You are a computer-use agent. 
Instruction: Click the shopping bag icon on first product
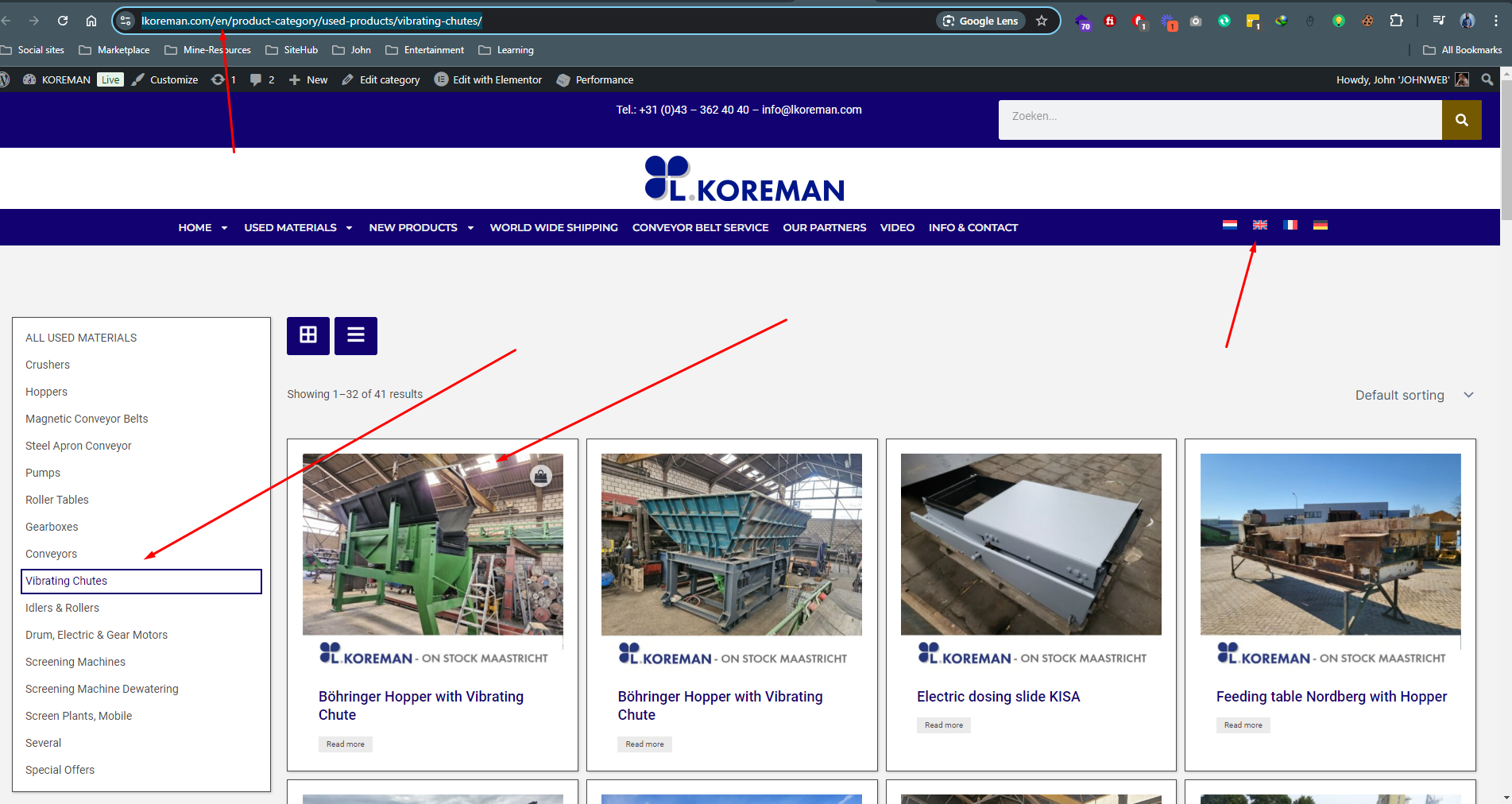(x=541, y=476)
